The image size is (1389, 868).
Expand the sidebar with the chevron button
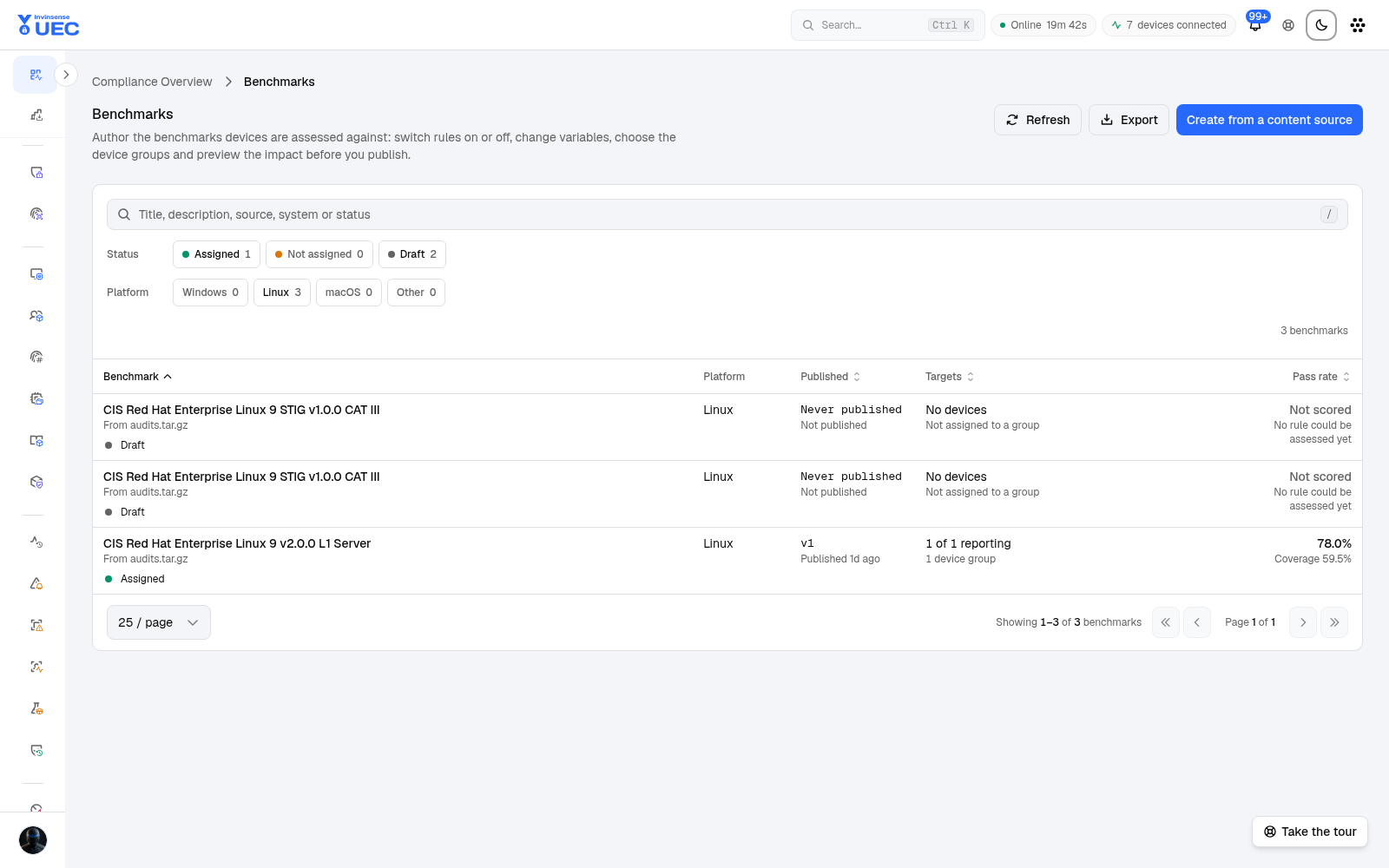[x=66, y=75]
